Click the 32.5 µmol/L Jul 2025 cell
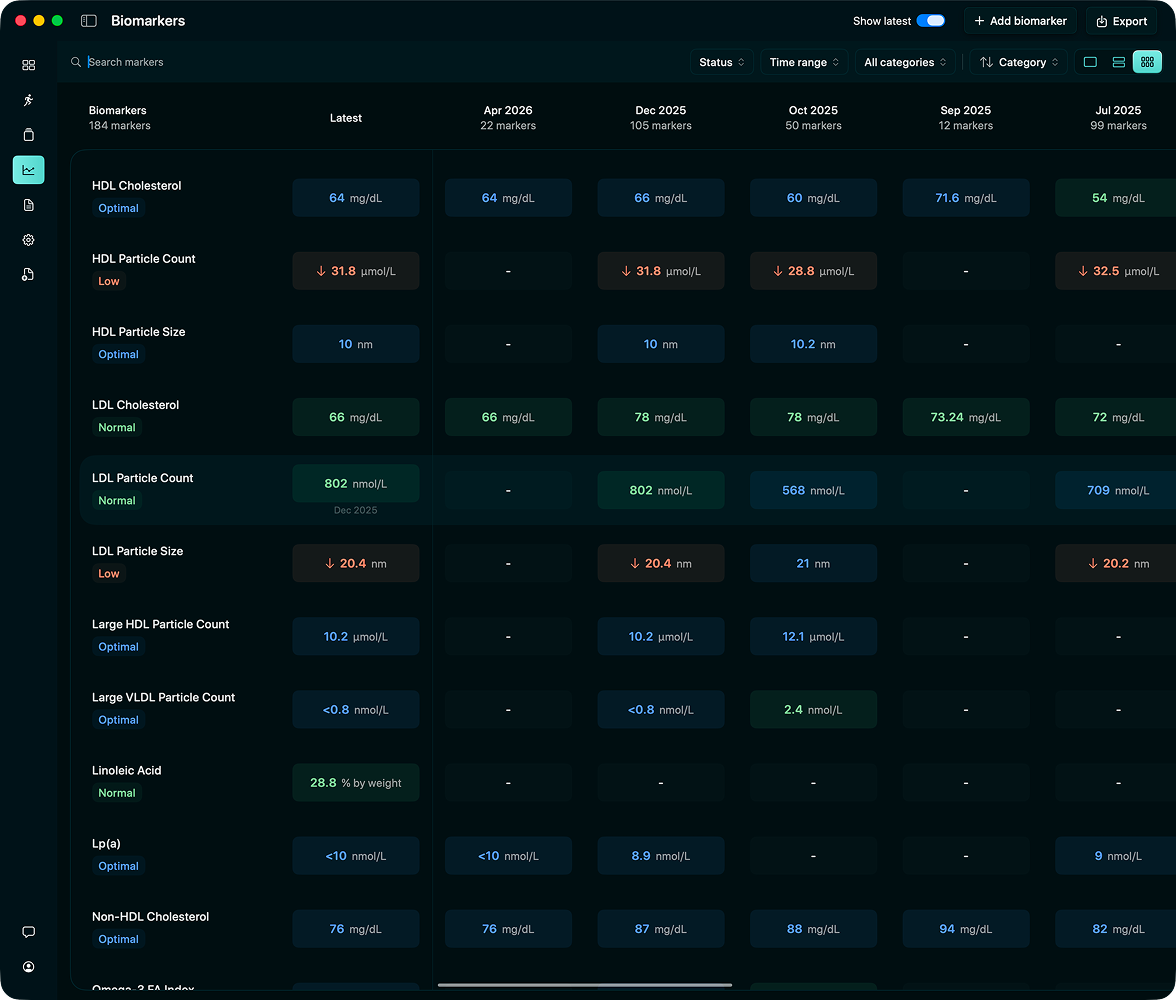This screenshot has width=1176, height=1000. (1115, 271)
